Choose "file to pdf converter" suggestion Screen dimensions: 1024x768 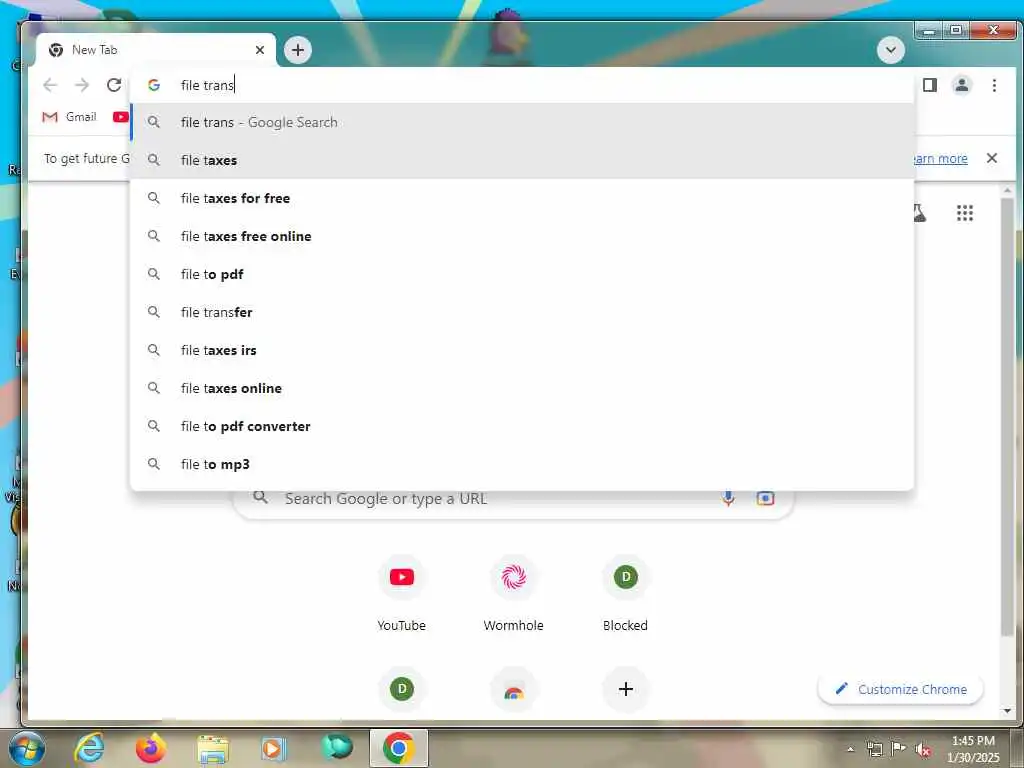point(522,426)
